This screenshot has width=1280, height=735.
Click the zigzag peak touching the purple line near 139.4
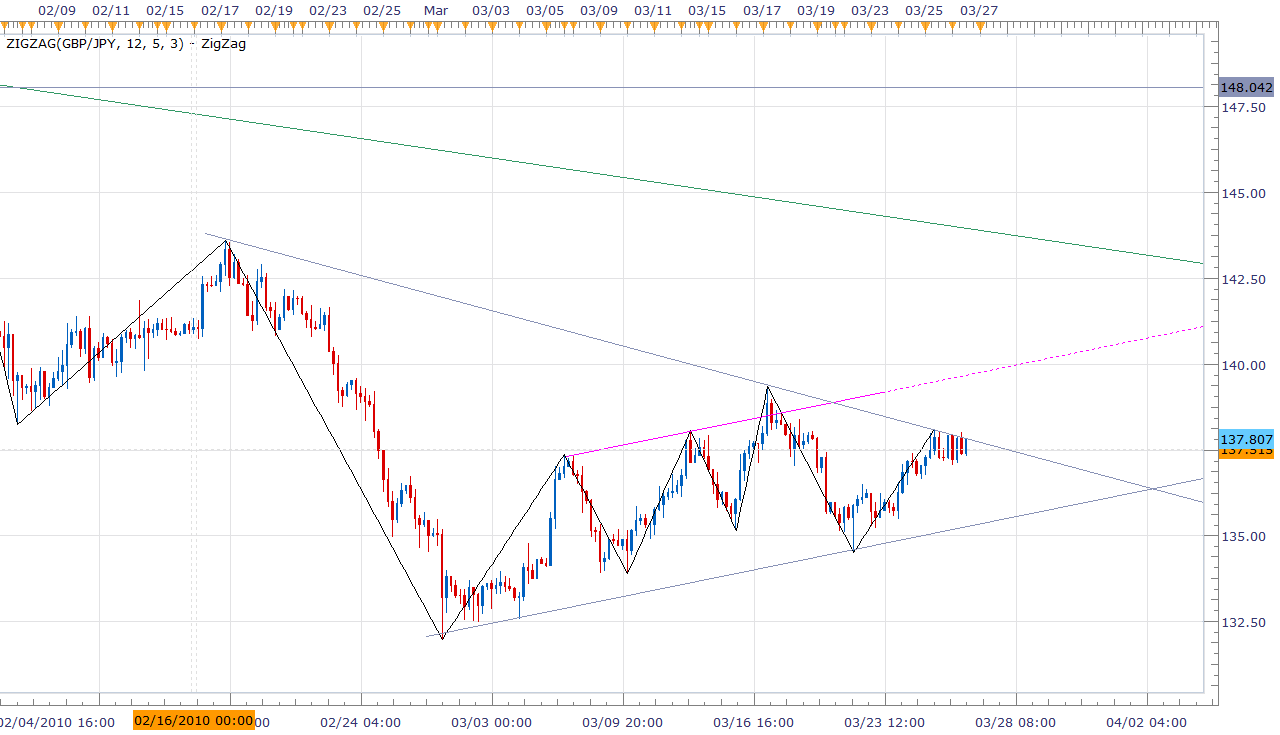coord(768,387)
